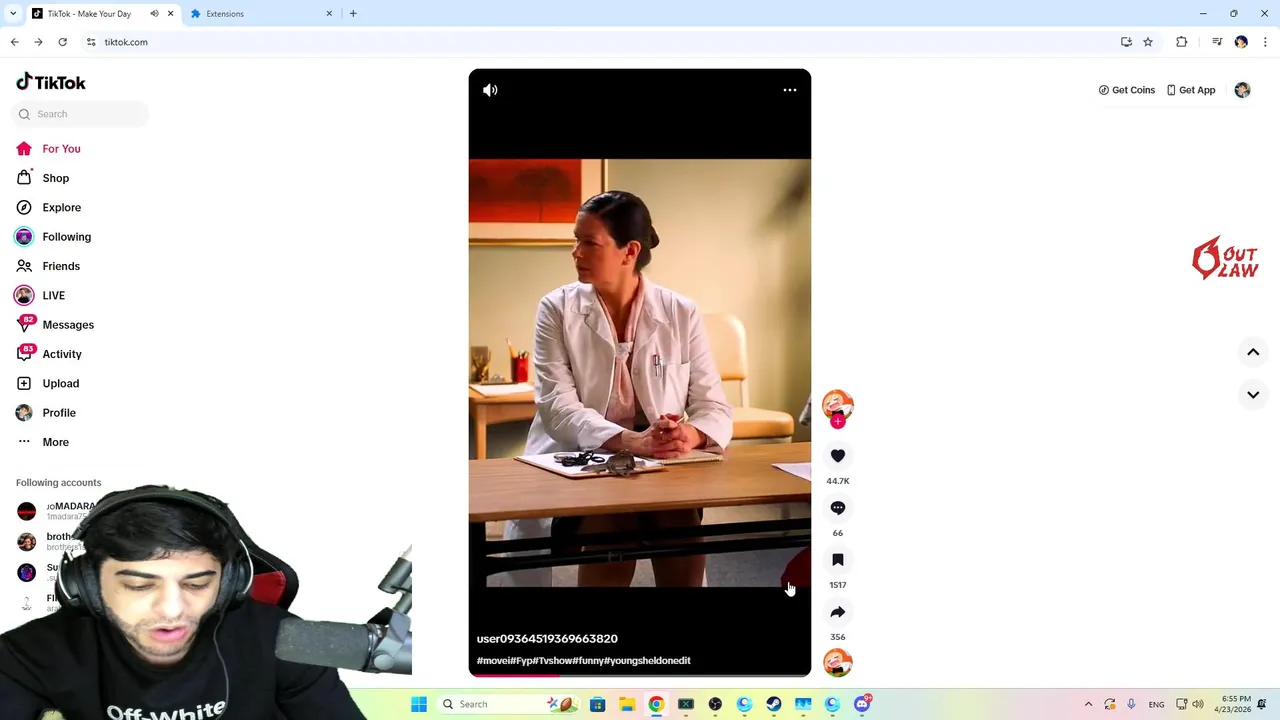The height and width of the screenshot is (720, 1280).
Task: Open a new browser tab
Action: coord(353,14)
